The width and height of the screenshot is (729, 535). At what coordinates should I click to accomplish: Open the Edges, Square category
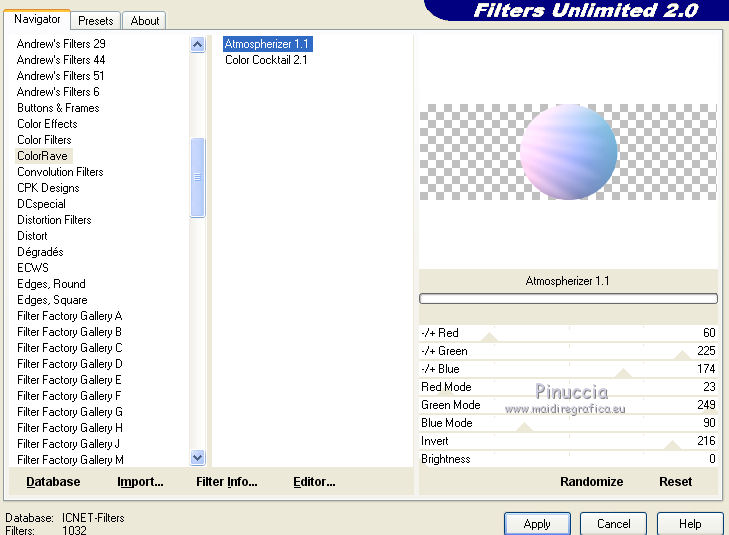click(53, 300)
